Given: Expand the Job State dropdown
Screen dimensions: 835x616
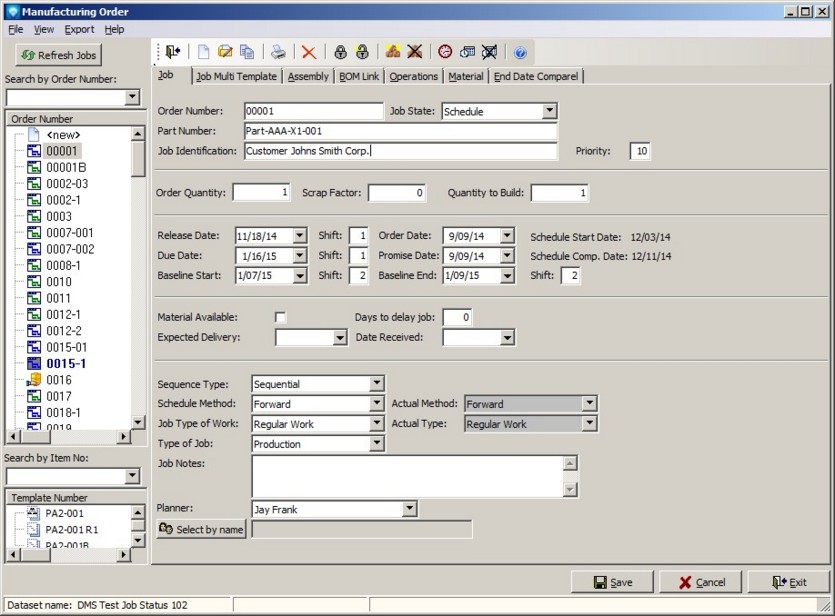Looking at the screenshot, I should point(549,111).
